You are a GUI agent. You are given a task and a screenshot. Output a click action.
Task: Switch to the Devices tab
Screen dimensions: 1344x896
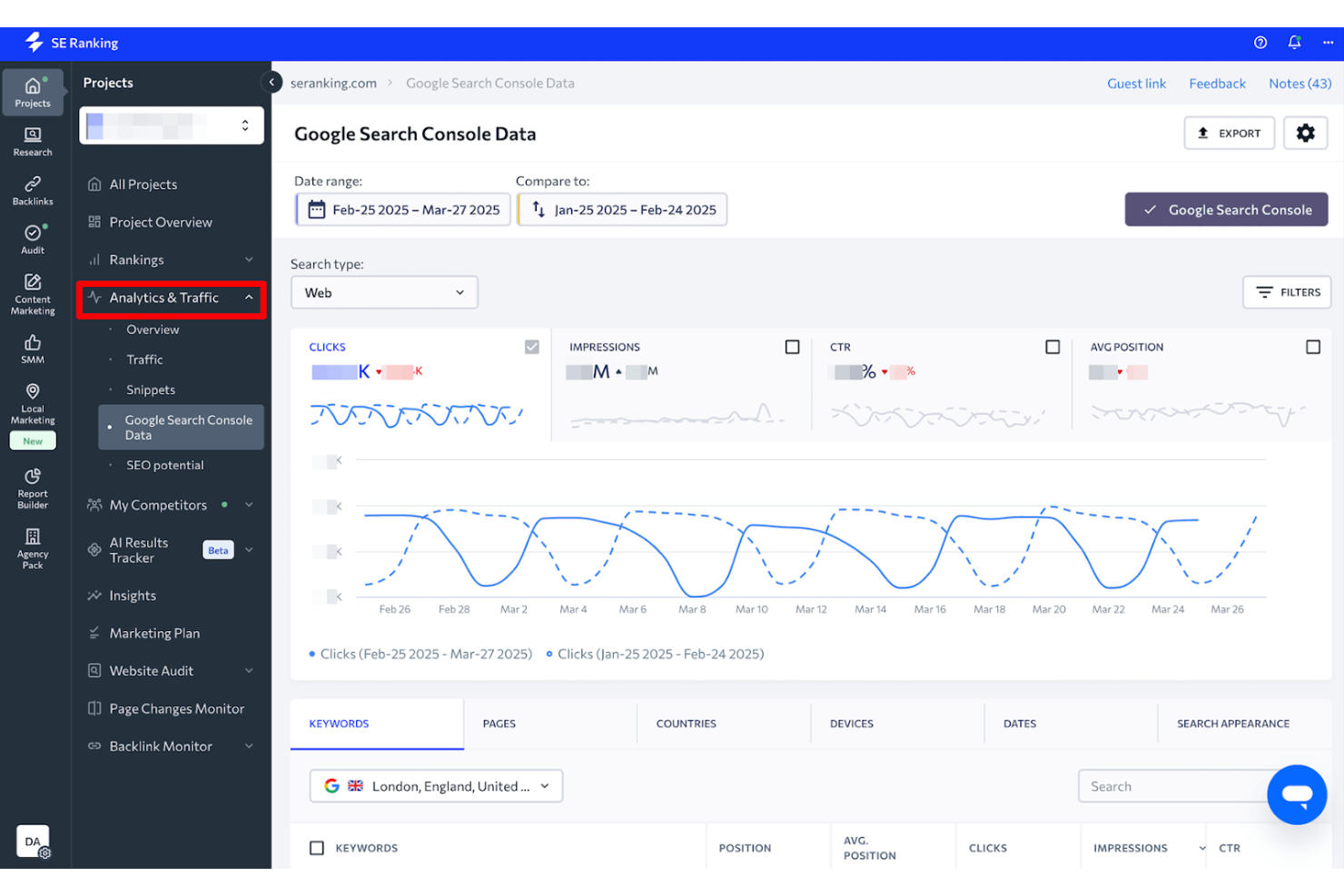pos(897,724)
